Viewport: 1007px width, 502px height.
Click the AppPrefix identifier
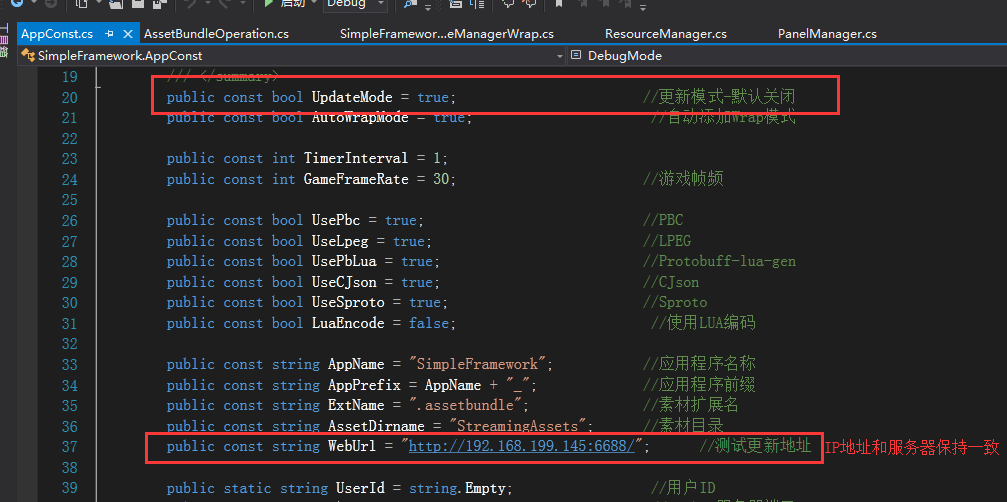pyautogui.click(x=364, y=385)
